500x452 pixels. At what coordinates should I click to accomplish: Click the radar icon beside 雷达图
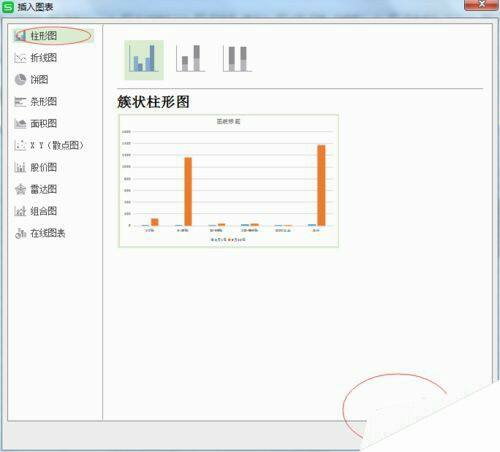pyautogui.click(x=20, y=189)
